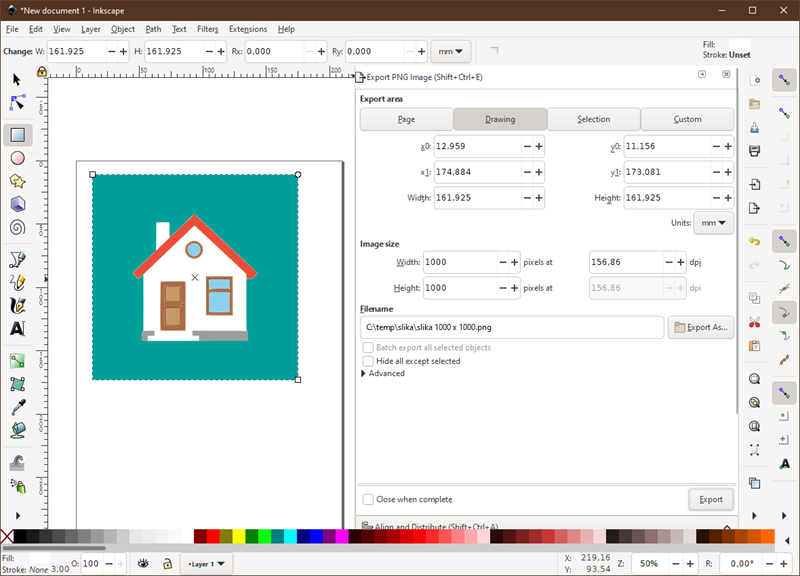Click the Export button
Image resolution: width=800 pixels, height=576 pixels.
point(711,499)
